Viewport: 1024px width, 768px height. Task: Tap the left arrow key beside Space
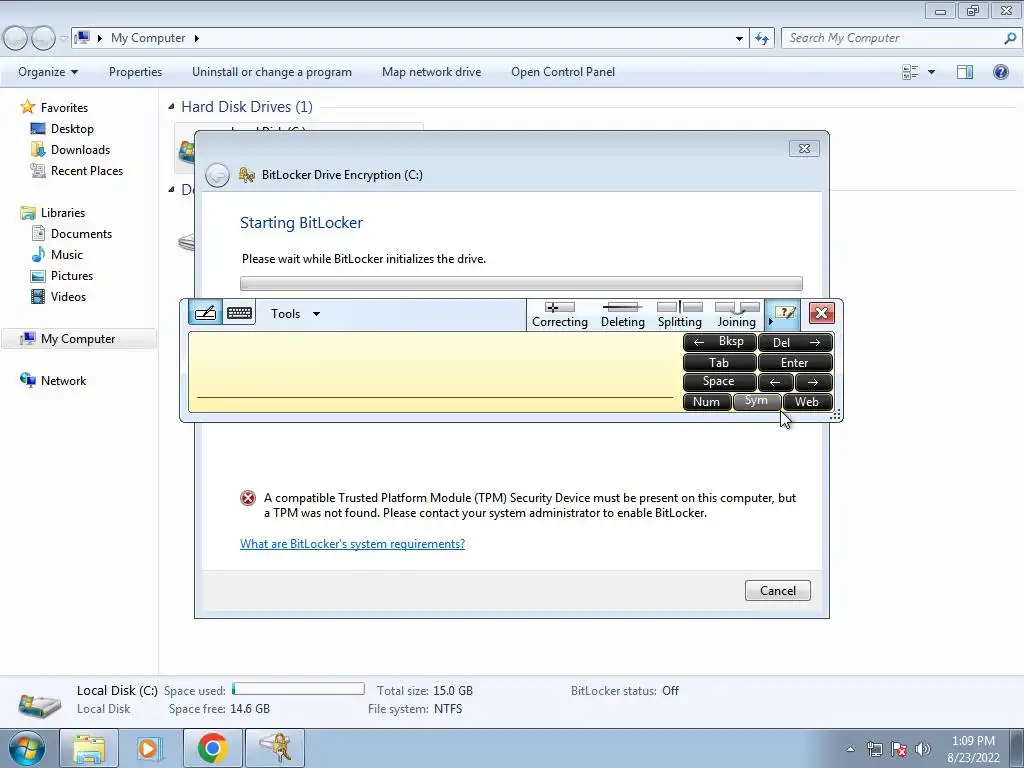click(x=775, y=382)
